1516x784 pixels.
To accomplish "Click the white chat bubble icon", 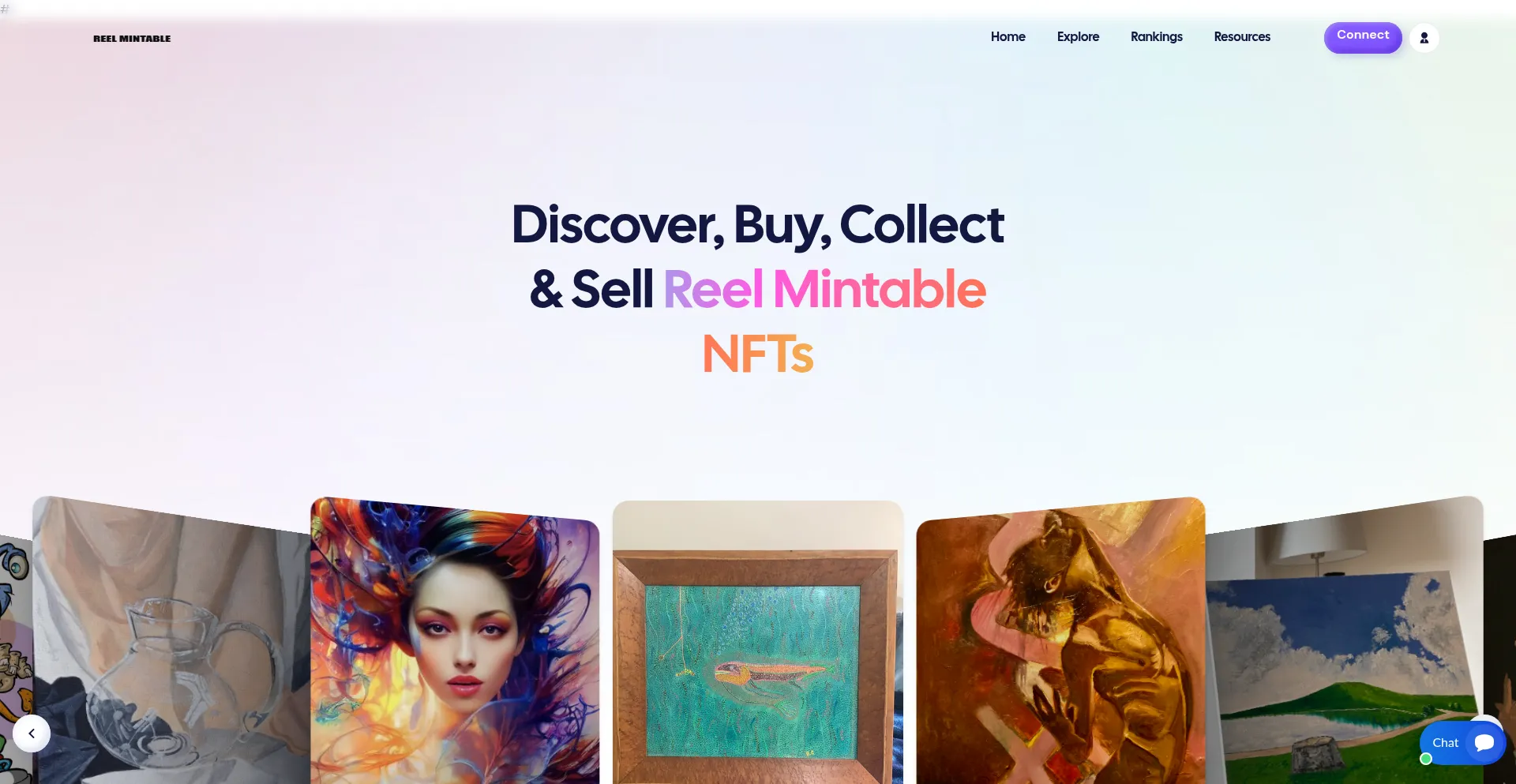I will pos(1484,743).
